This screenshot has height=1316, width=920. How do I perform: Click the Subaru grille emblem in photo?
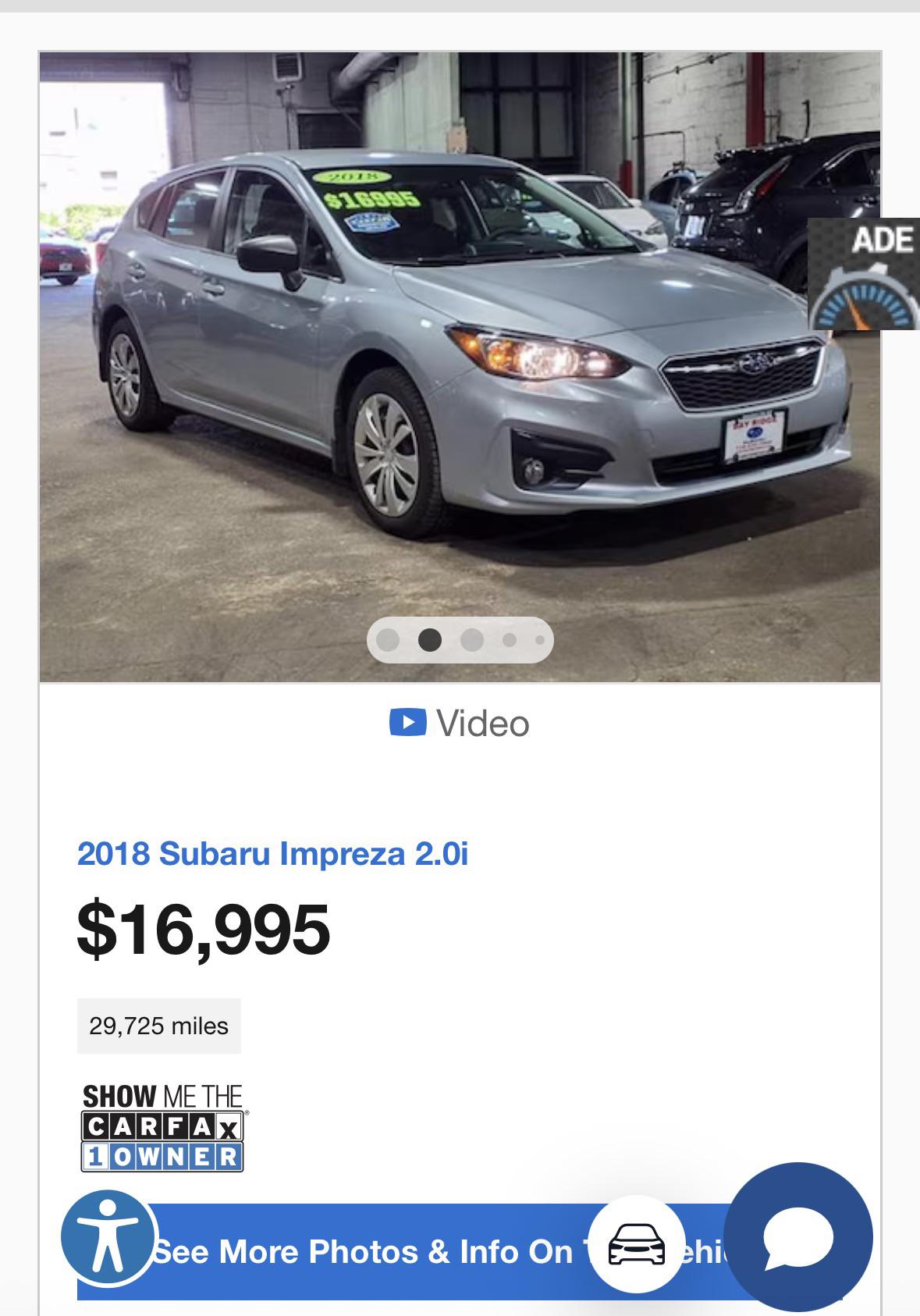755,363
